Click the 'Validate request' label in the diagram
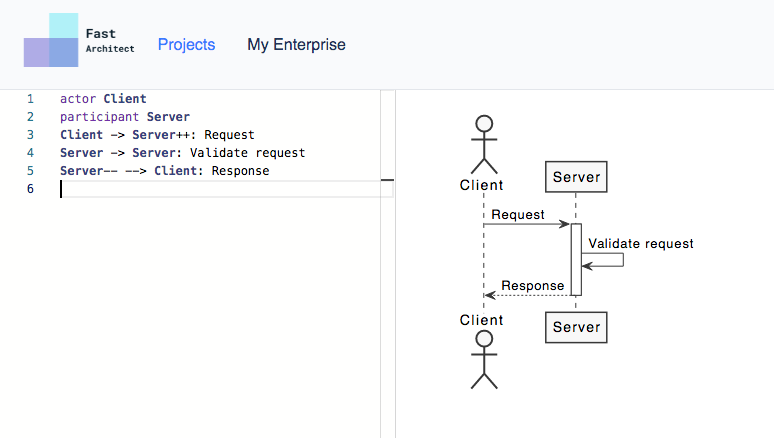The height and width of the screenshot is (438, 774). coord(641,243)
